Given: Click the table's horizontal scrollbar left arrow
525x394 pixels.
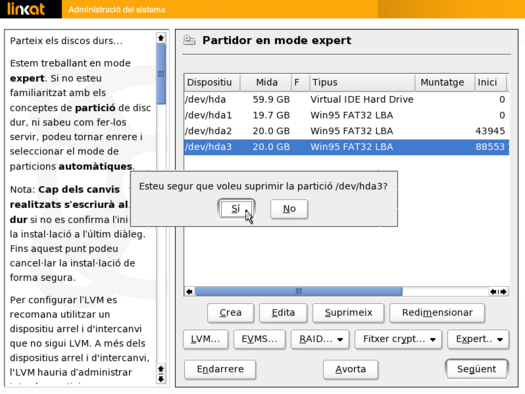Looking at the screenshot, I should [190, 292].
